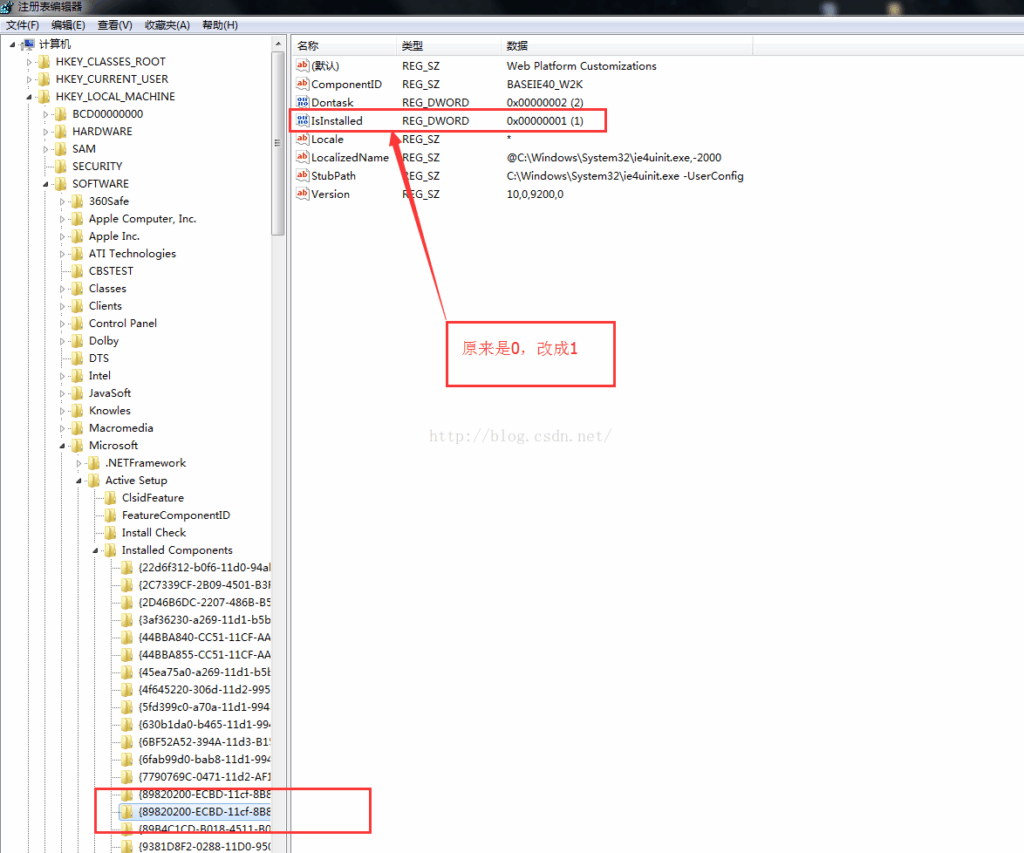The width and height of the screenshot is (1024, 853).
Task: Collapse the Installed Components node
Action: tap(96, 551)
